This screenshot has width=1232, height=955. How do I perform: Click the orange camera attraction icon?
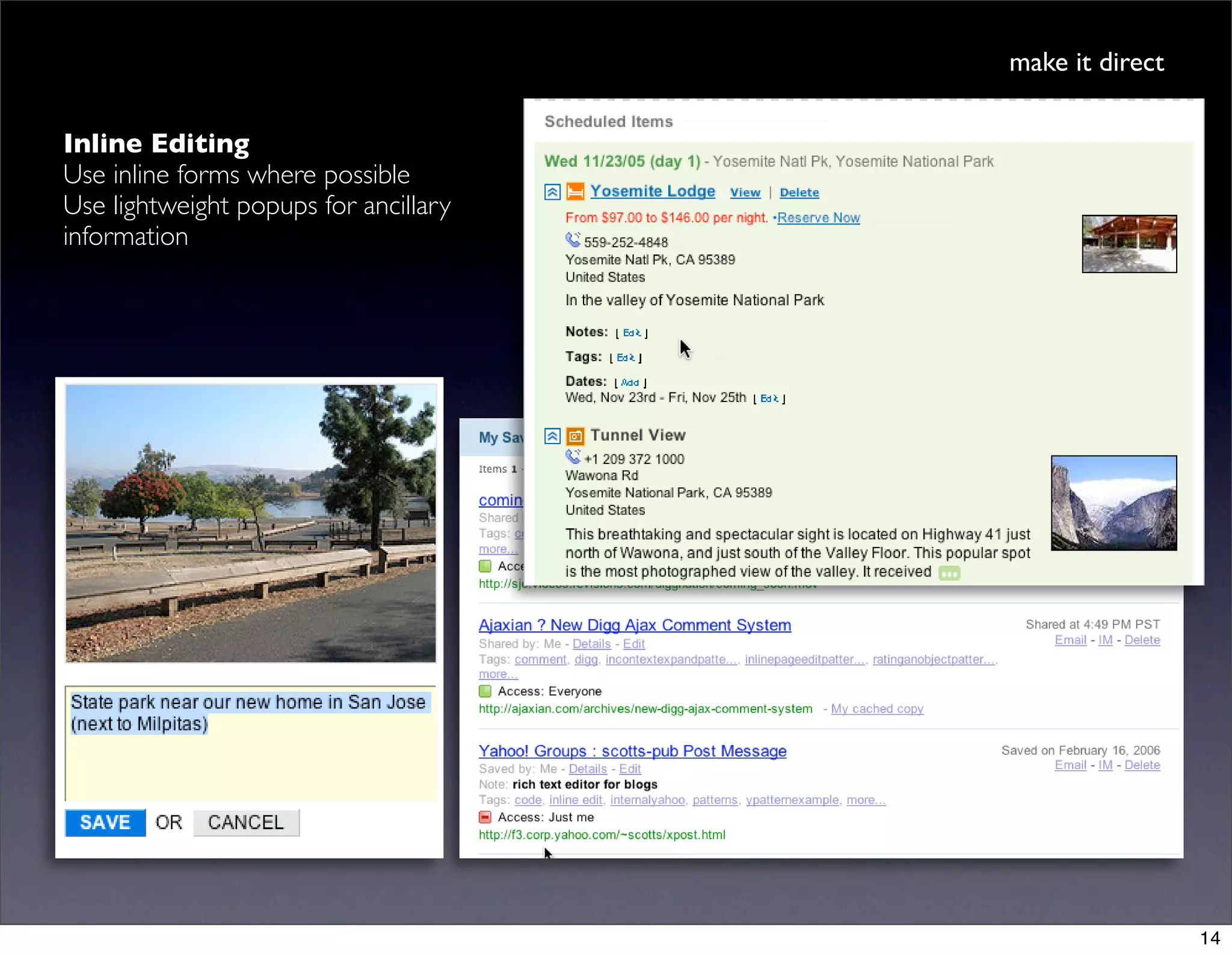click(x=575, y=436)
